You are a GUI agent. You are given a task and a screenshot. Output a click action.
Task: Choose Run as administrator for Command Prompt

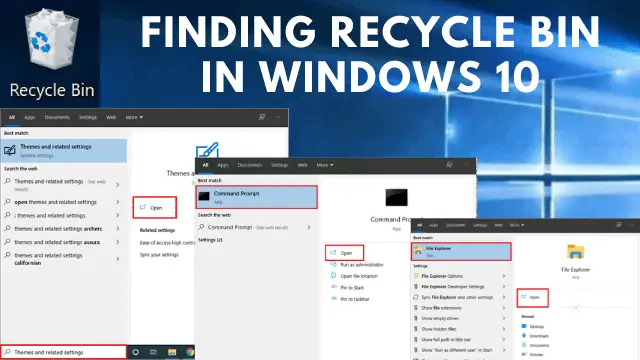click(x=362, y=264)
